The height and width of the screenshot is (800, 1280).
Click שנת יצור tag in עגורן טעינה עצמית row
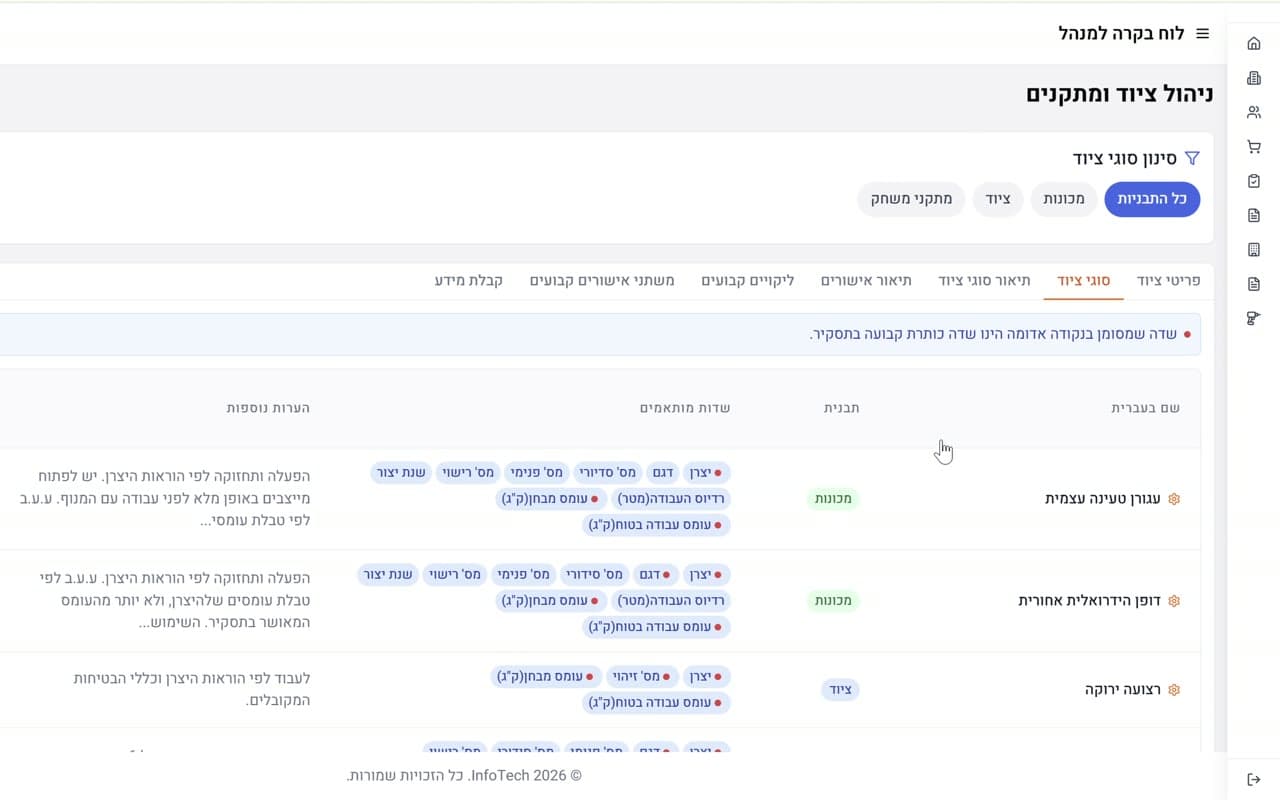pos(400,472)
